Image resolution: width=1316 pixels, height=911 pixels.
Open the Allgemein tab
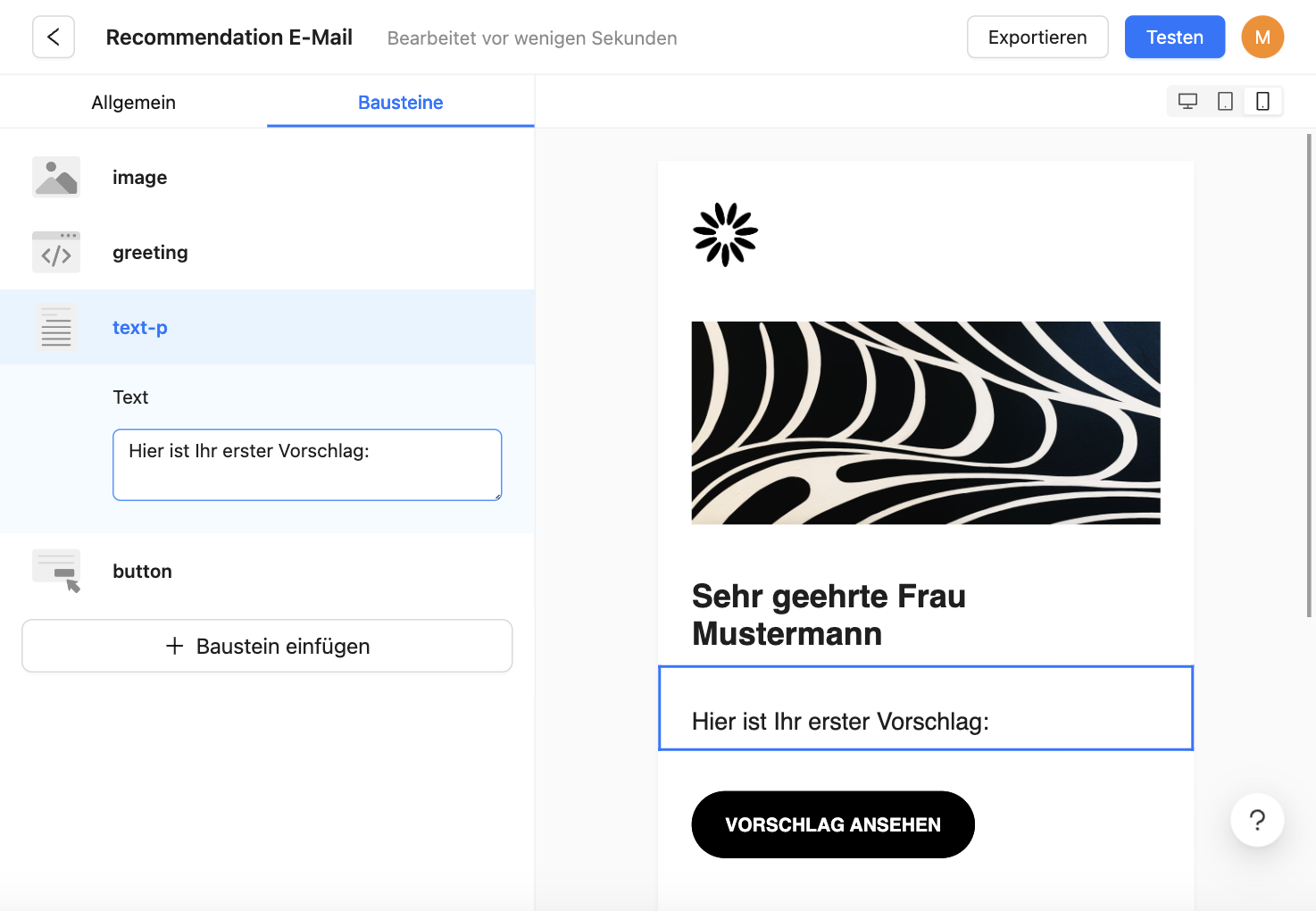[134, 103]
